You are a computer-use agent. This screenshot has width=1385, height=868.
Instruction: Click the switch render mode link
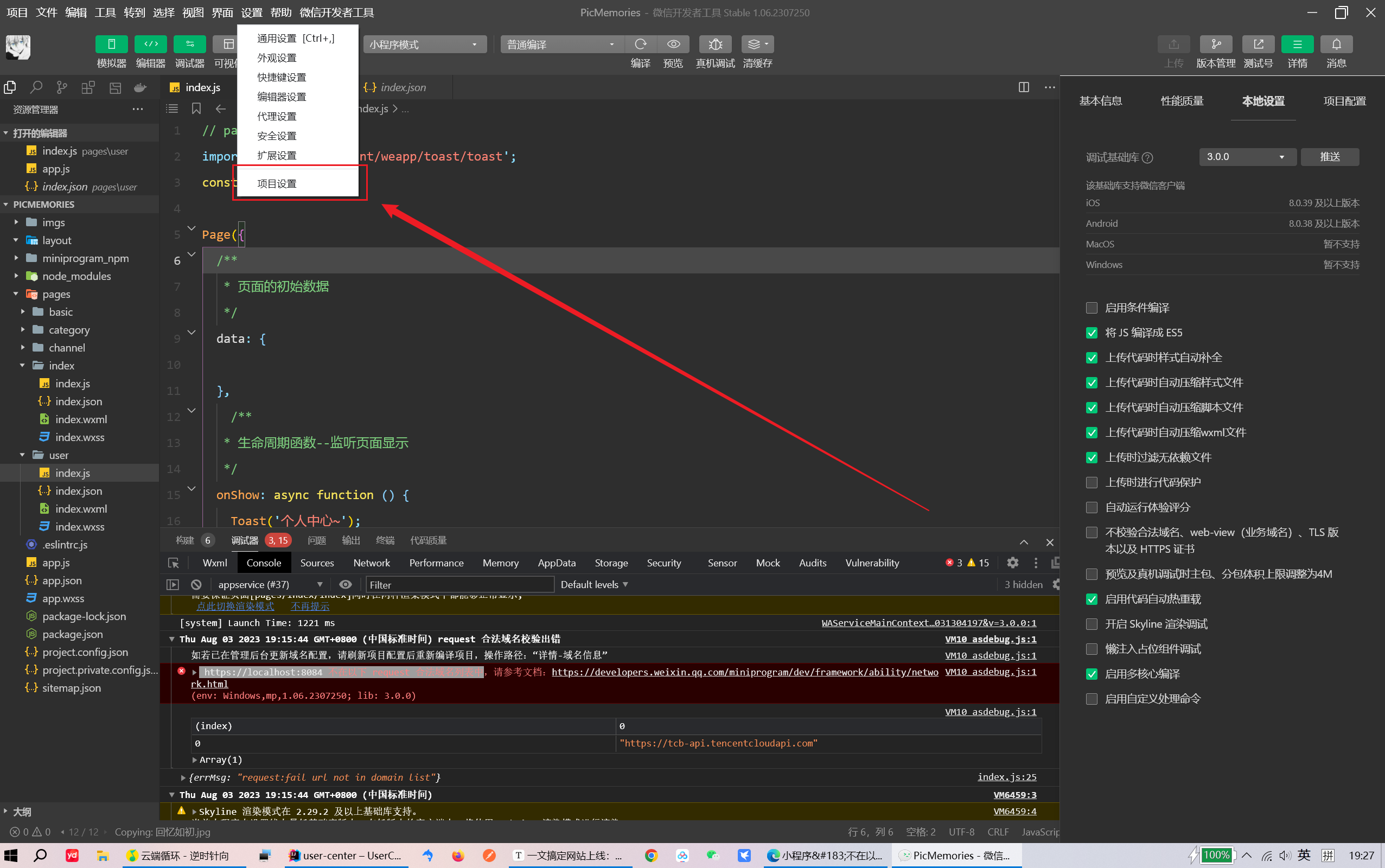coord(235,606)
